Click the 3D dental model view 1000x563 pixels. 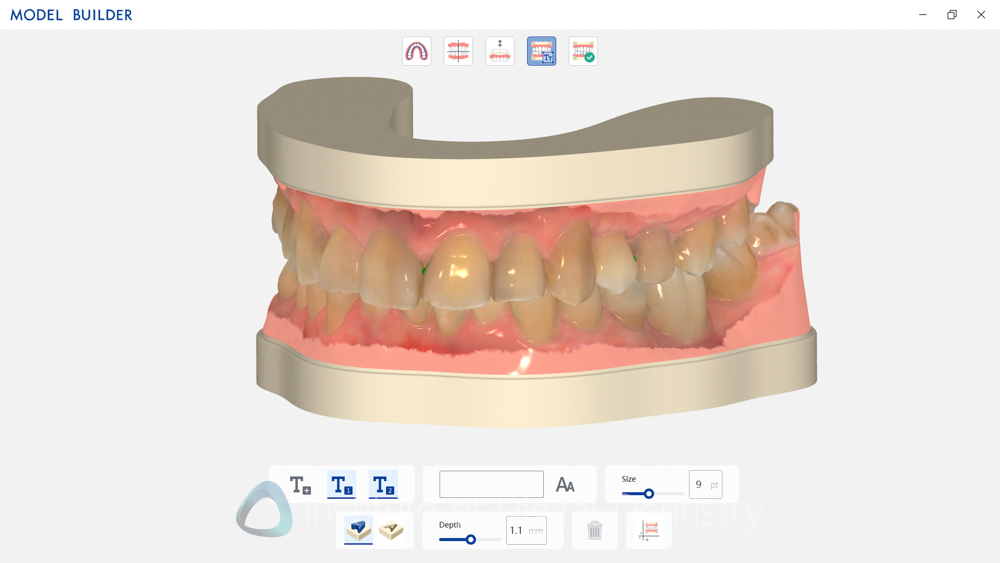(536, 252)
